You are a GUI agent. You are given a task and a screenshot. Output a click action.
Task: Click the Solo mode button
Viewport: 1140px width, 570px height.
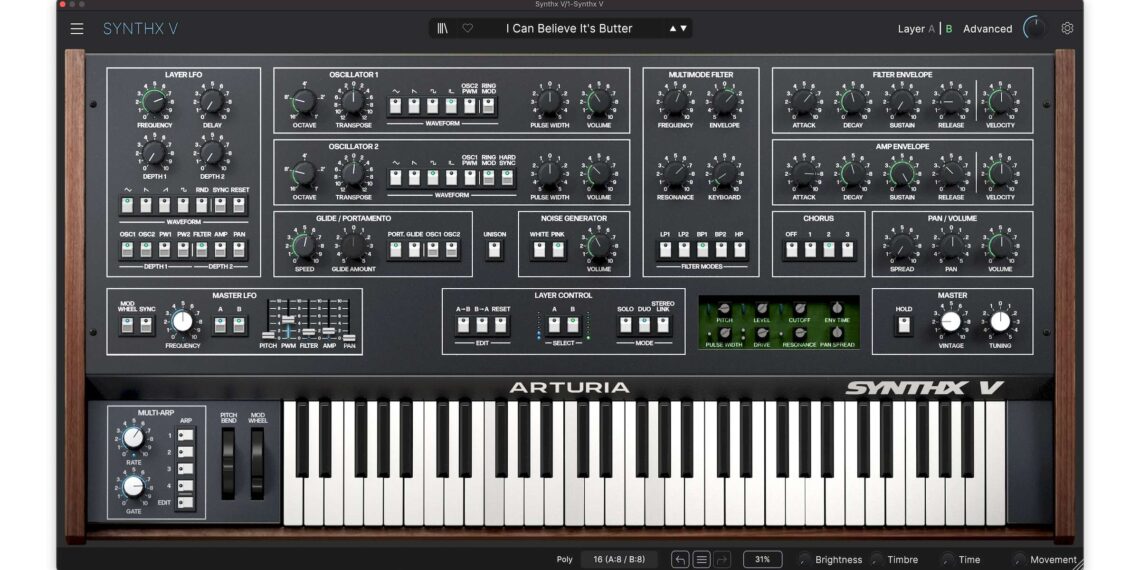click(625, 324)
